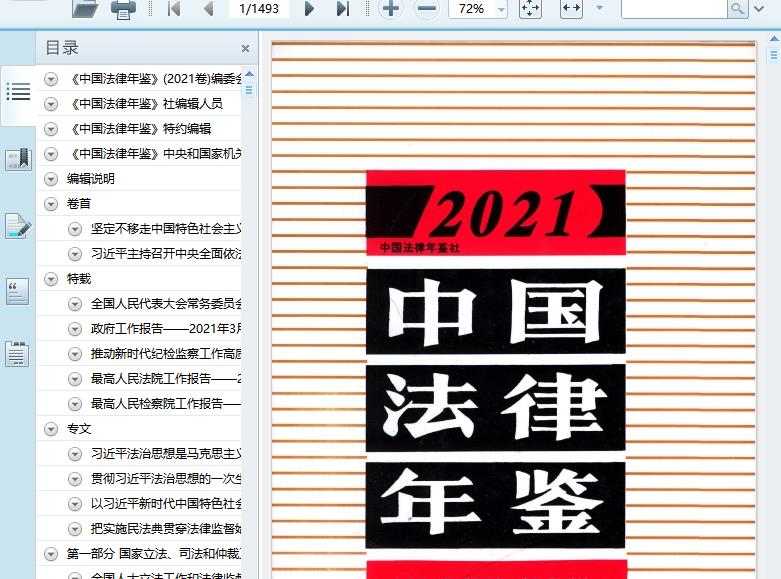Click the contents panel scrollbar thumb

click(x=250, y=90)
